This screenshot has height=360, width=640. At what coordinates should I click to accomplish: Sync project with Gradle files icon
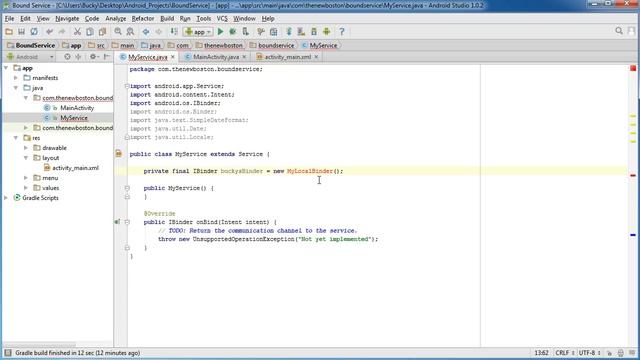click(289, 31)
